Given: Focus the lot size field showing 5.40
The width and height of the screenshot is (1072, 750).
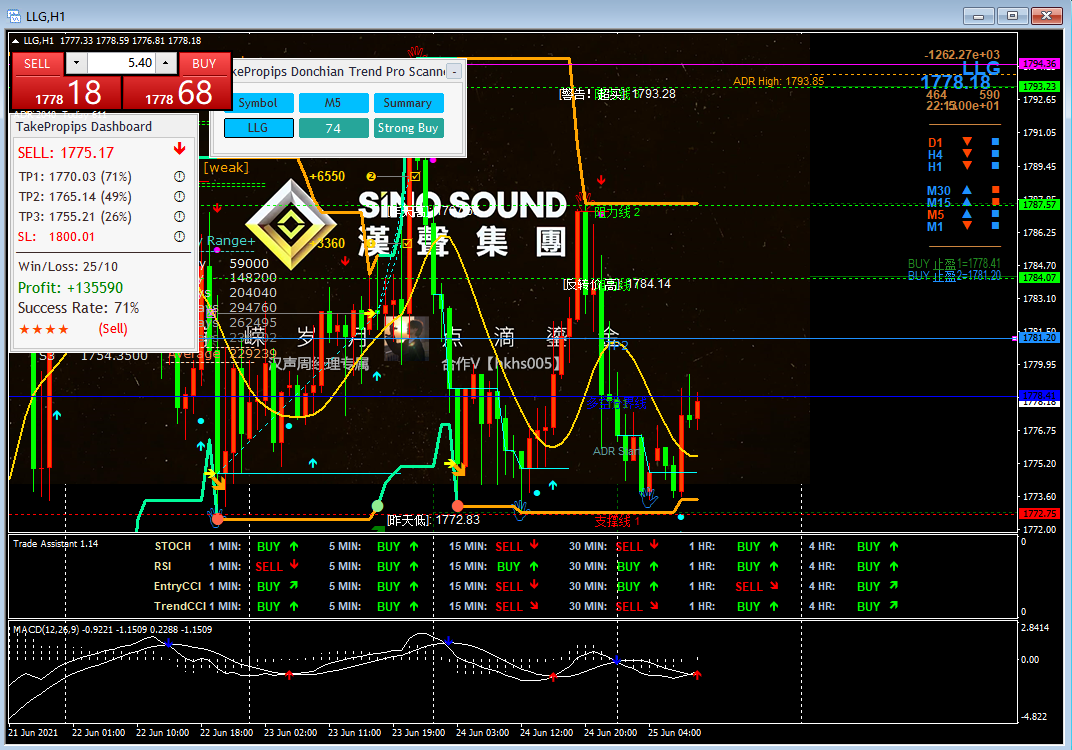Looking at the screenshot, I should click(x=121, y=63).
